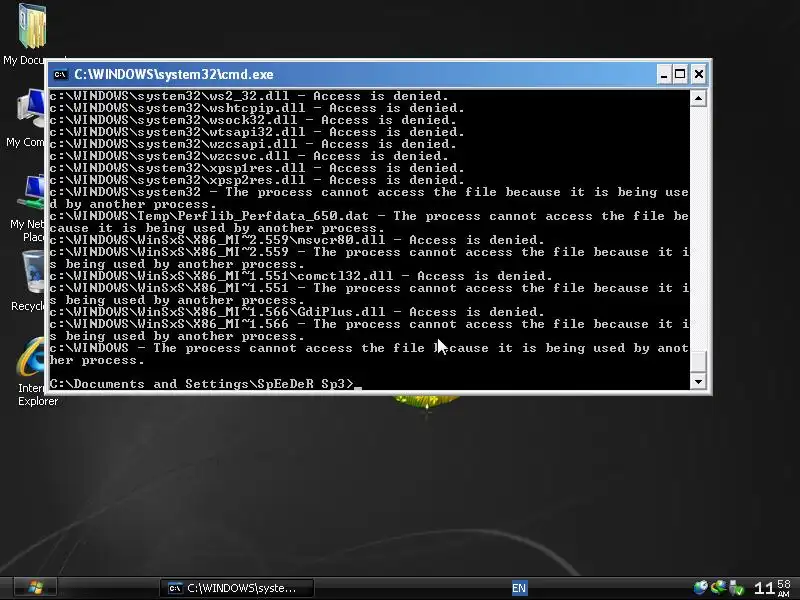Click the scrollbar down arrow in cmd window
Viewport: 800px width, 600px height.
click(698, 381)
